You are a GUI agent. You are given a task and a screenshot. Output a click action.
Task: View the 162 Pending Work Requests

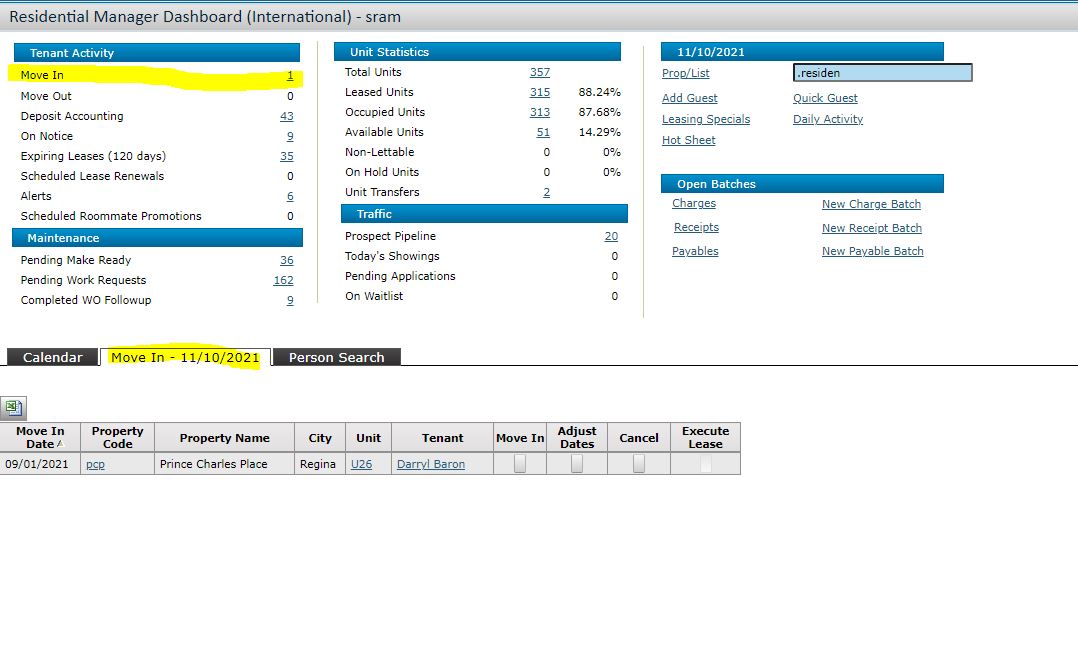[x=283, y=280]
